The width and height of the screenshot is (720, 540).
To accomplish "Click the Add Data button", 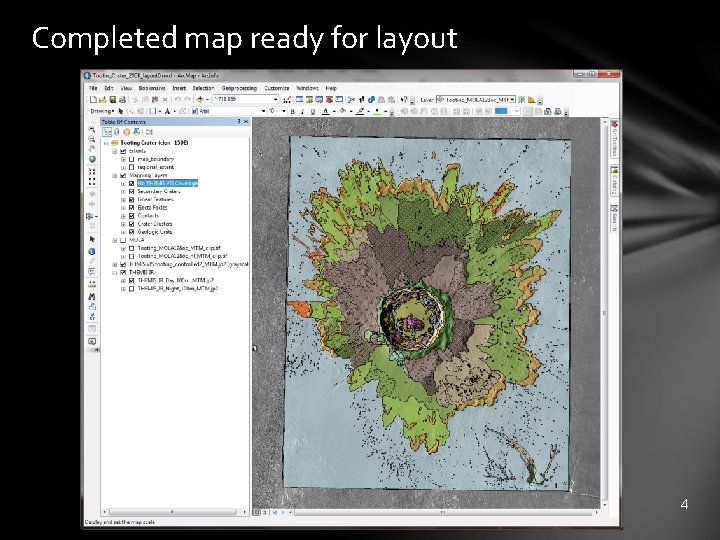I will pyautogui.click(x=202, y=99).
